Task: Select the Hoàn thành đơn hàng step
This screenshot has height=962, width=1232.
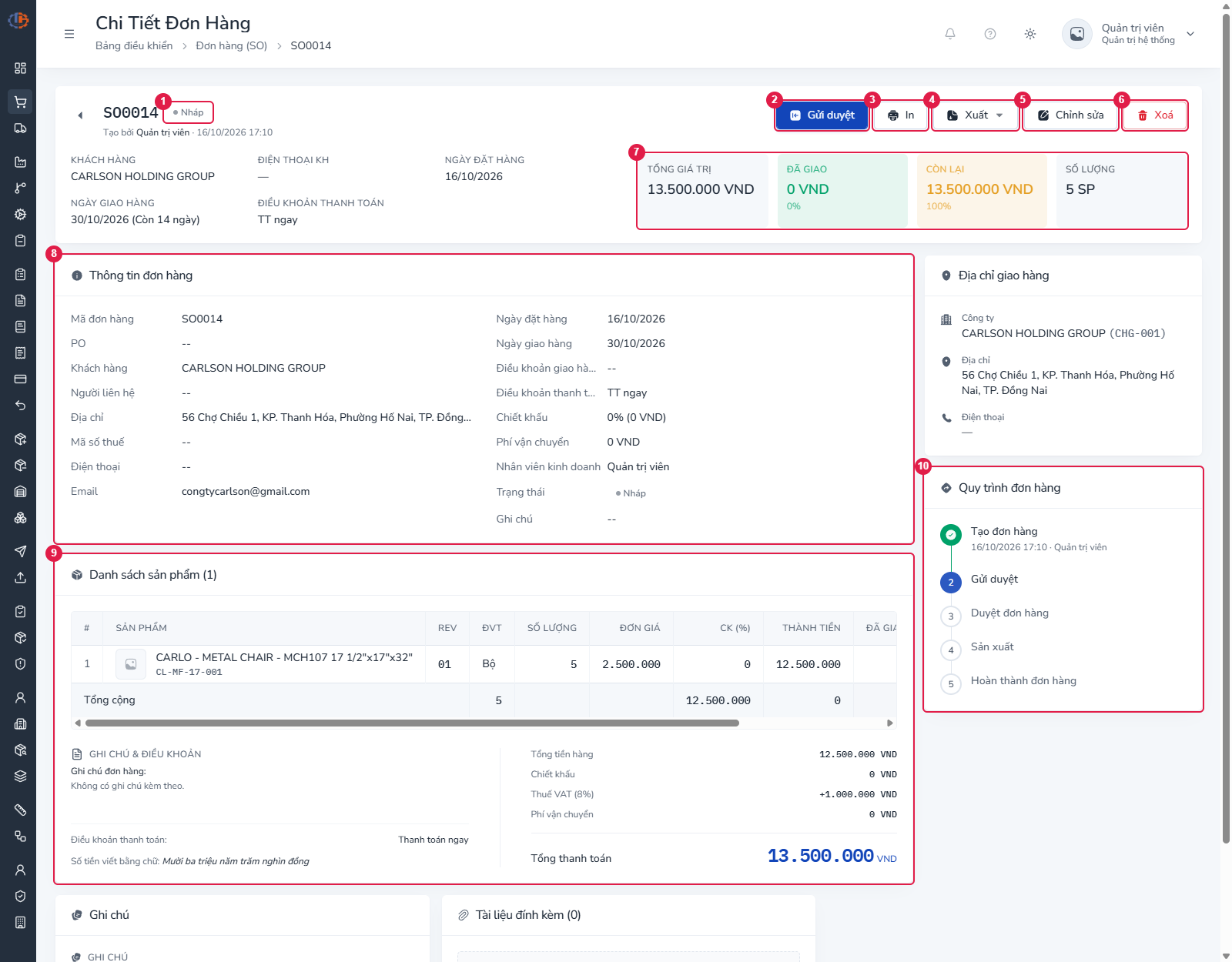Action: point(1023,681)
